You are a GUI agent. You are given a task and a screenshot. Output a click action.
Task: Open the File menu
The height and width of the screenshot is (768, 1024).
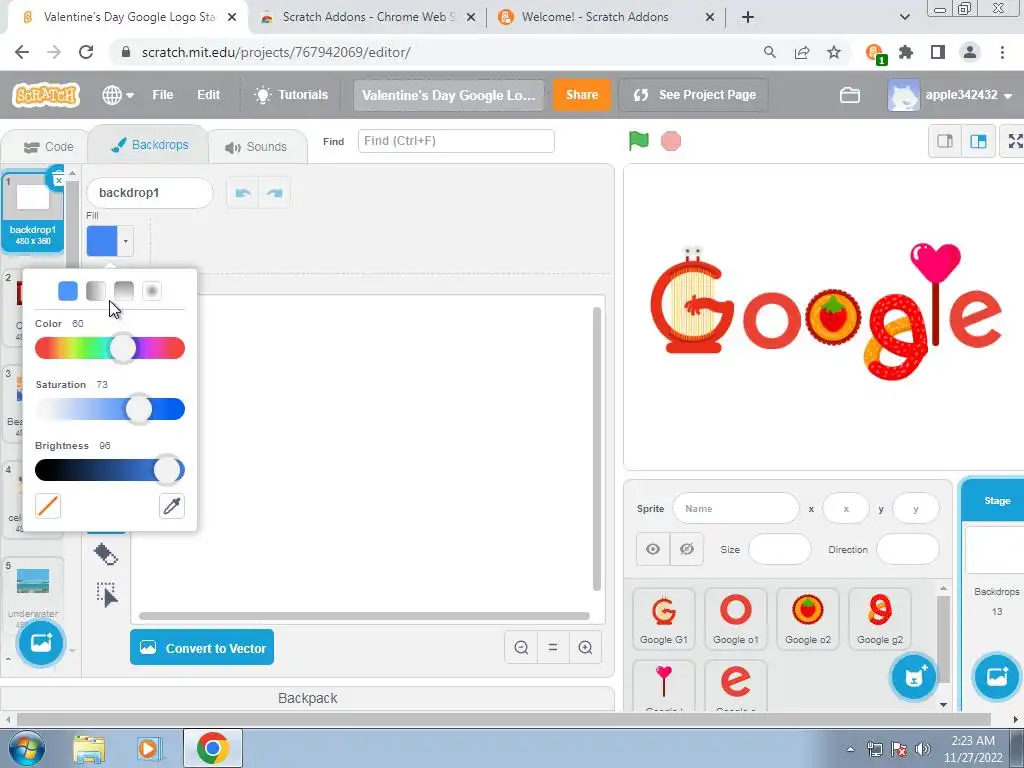point(163,95)
